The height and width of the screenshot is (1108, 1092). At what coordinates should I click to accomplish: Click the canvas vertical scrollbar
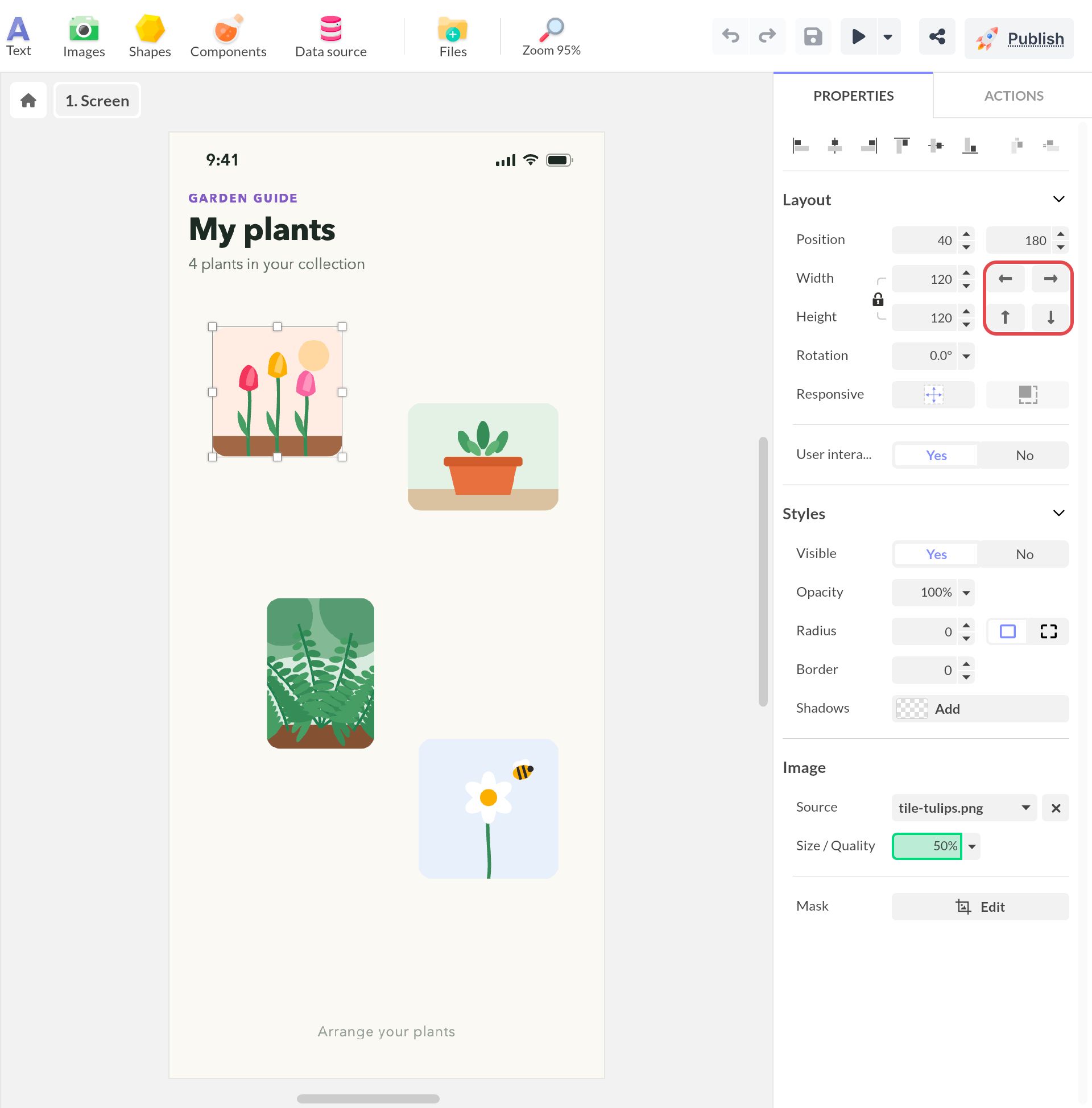[762, 572]
